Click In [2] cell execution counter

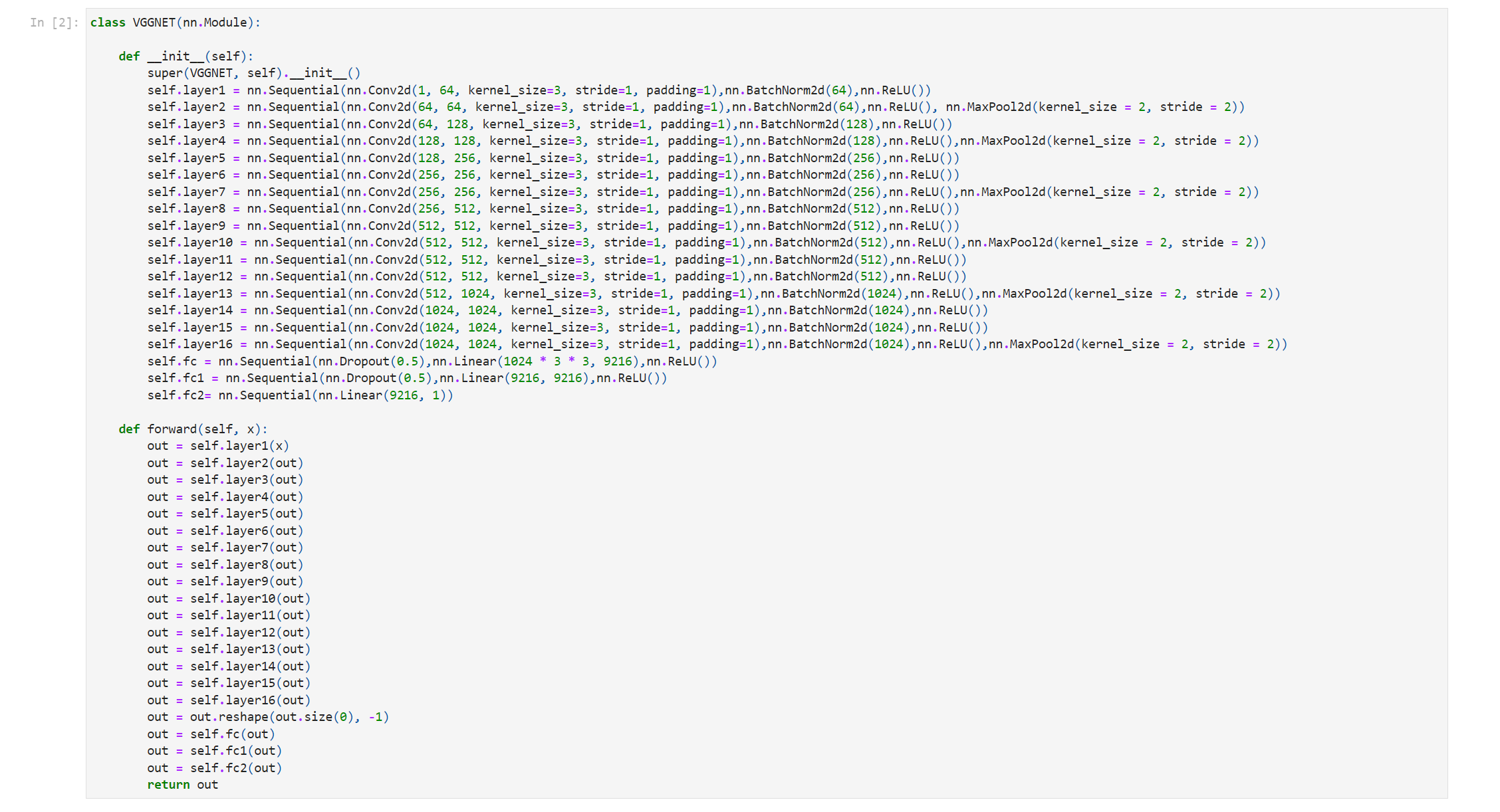[x=52, y=22]
